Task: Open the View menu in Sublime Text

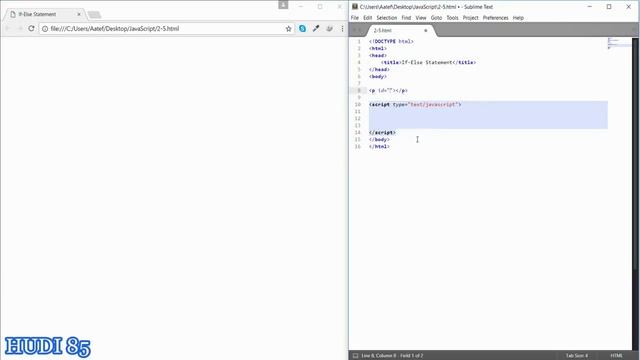Action: pos(421,18)
